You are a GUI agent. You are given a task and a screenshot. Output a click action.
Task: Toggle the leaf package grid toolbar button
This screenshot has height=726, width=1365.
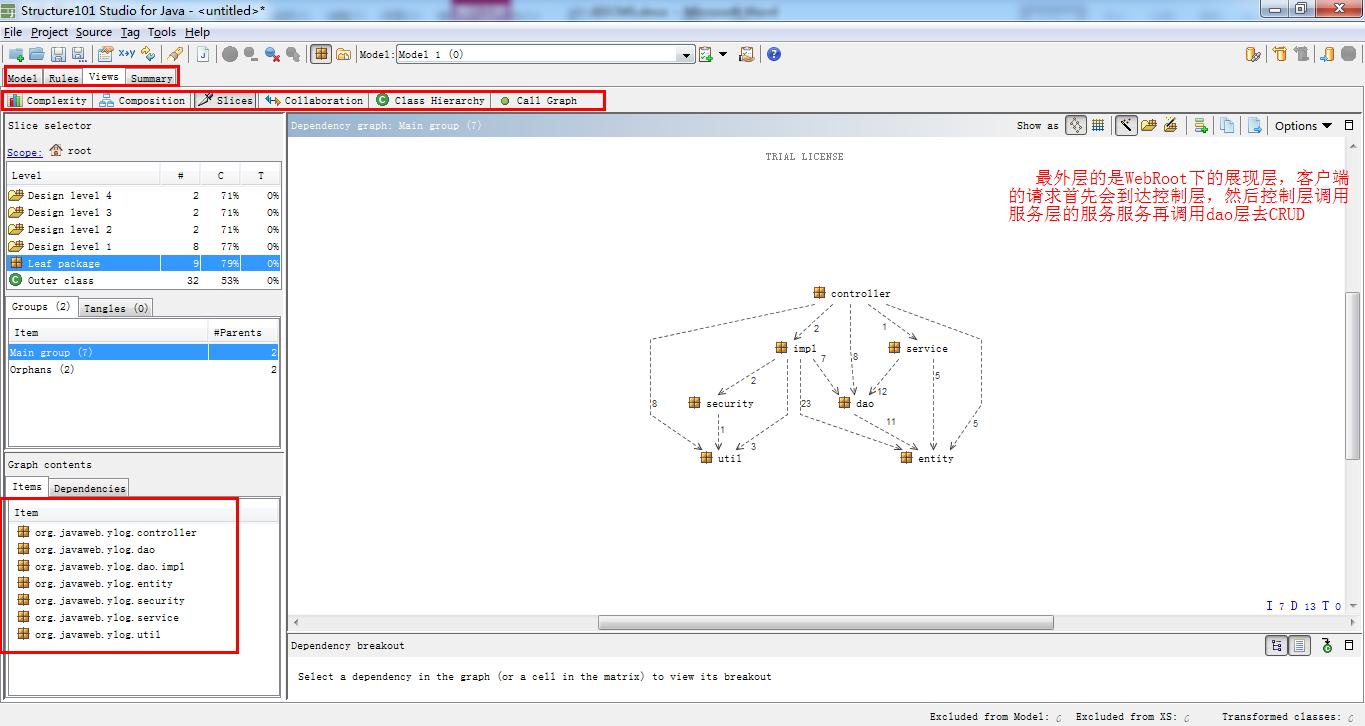320,54
